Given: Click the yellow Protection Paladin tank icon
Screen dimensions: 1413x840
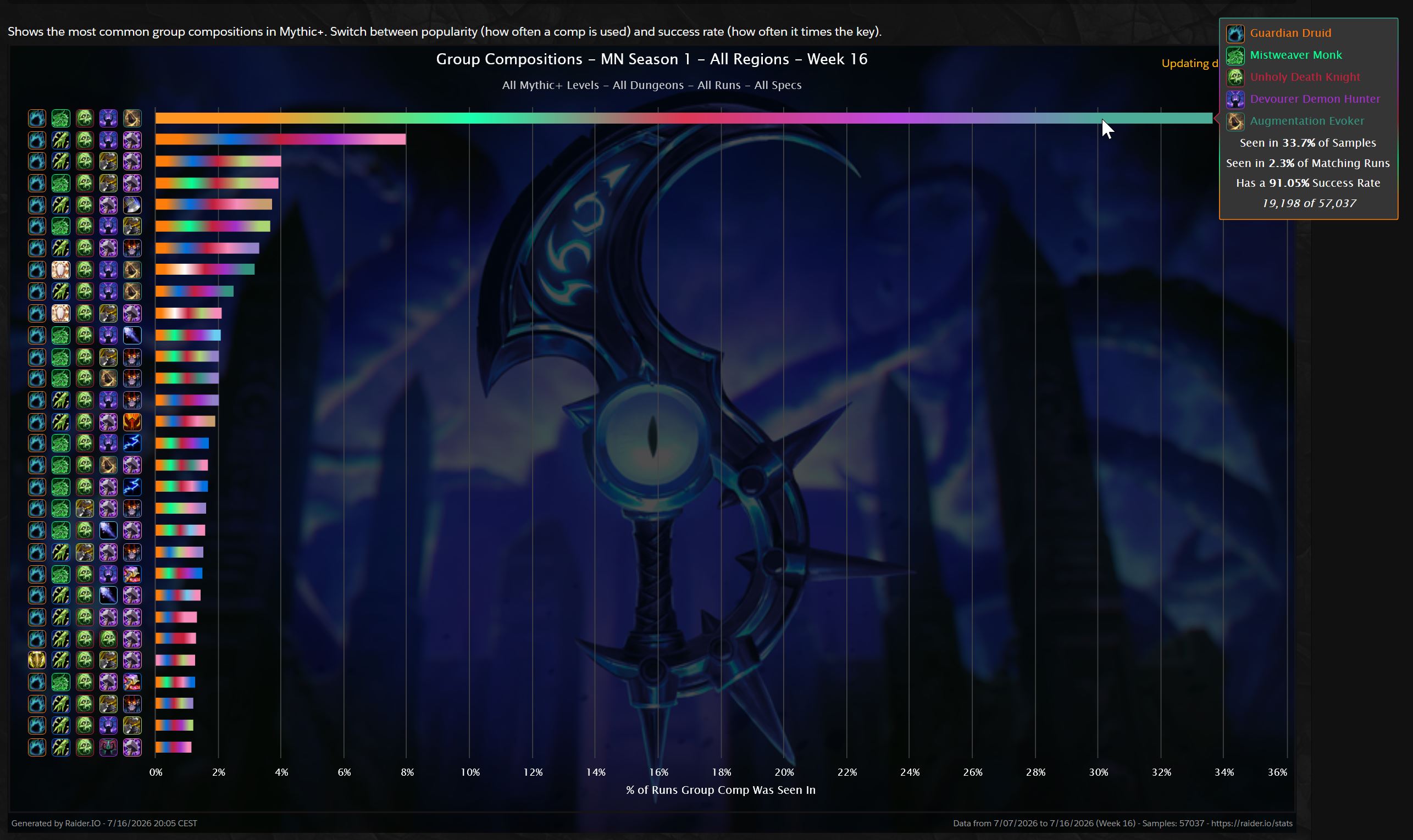Looking at the screenshot, I should click(x=37, y=660).
